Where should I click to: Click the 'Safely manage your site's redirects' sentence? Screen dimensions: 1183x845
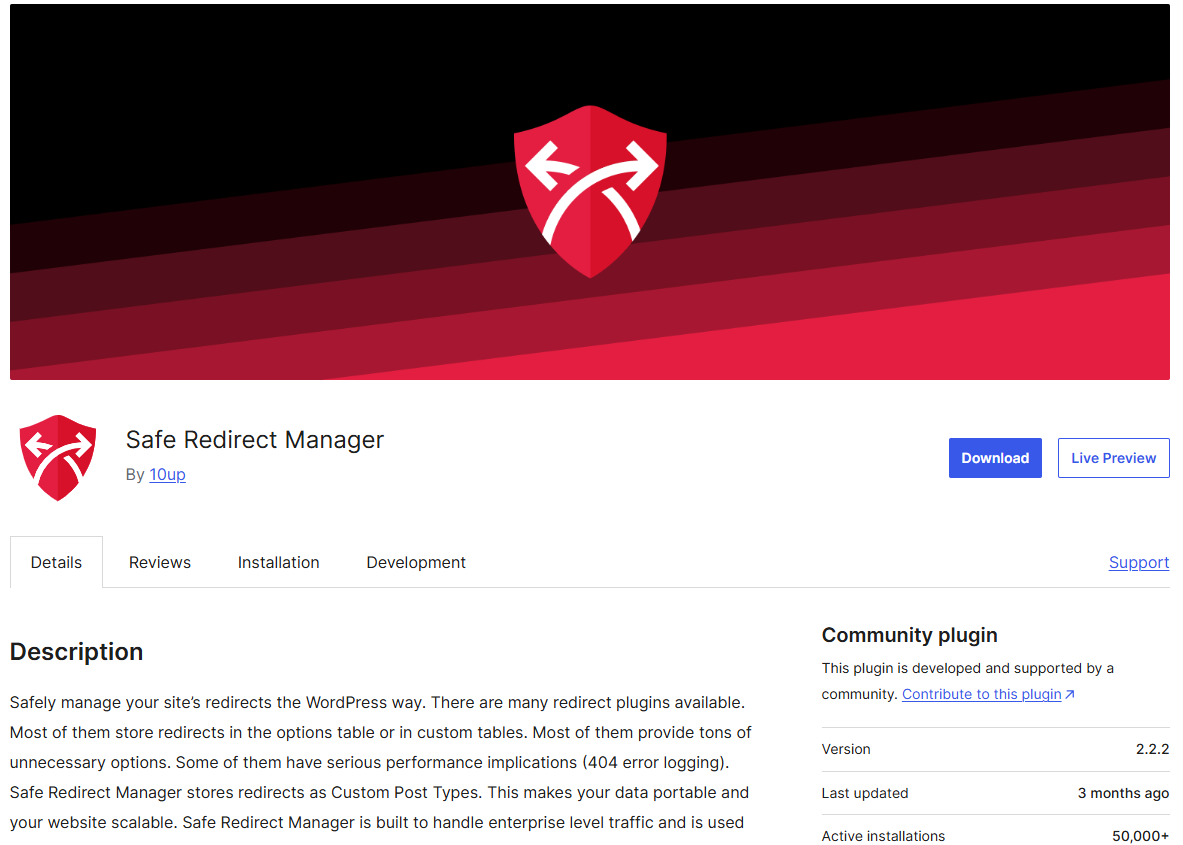pyautogui.click(x=218, y=702)
